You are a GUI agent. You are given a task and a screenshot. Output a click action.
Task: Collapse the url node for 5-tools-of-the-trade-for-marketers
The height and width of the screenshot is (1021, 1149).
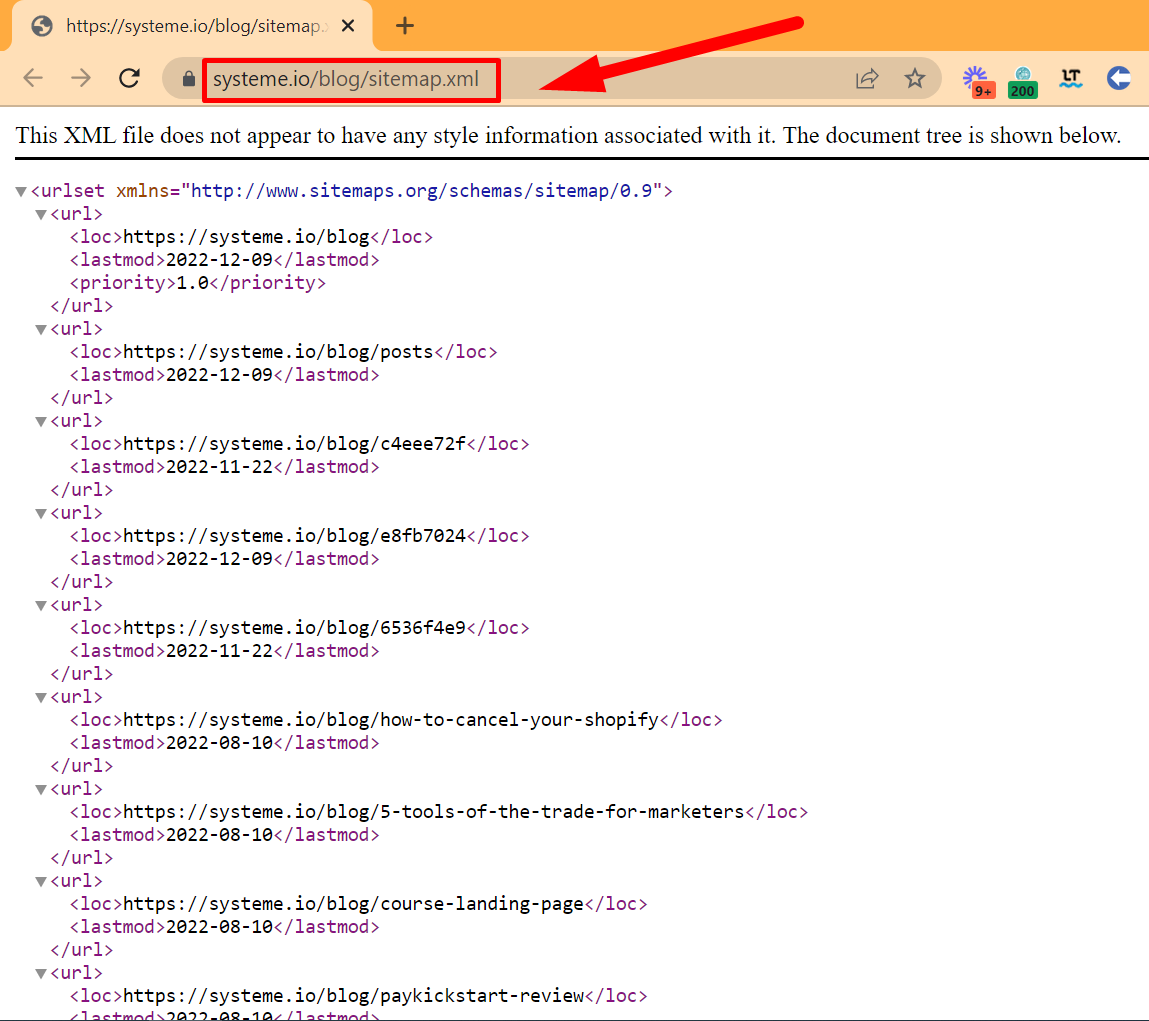(41, 789)
